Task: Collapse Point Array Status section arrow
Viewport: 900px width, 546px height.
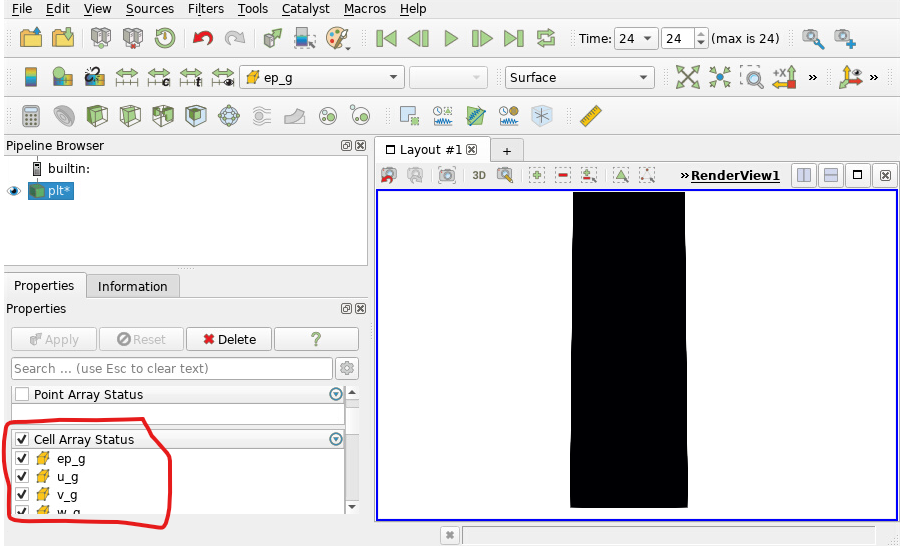Action: click(336, 394)
